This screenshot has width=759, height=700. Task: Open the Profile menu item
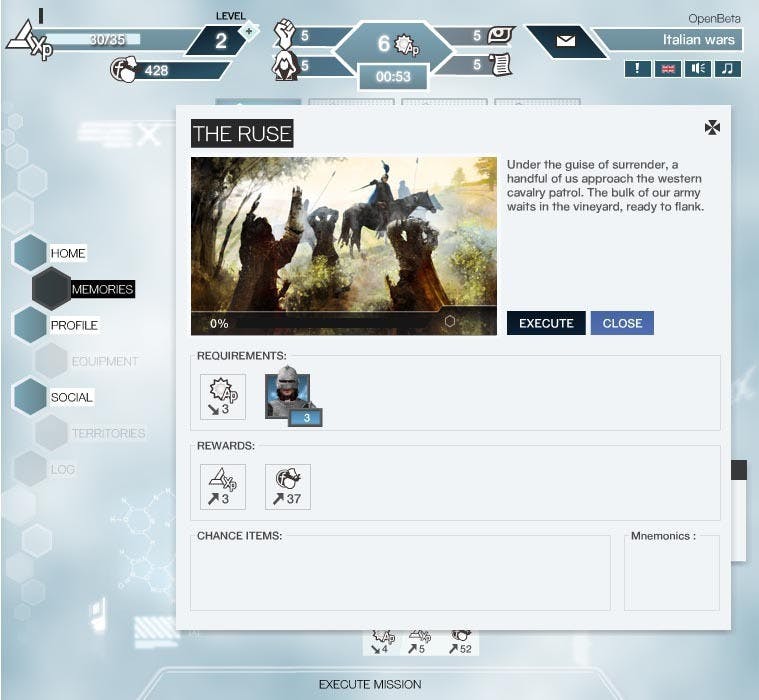pyautogui.click(x=74, y=325)
